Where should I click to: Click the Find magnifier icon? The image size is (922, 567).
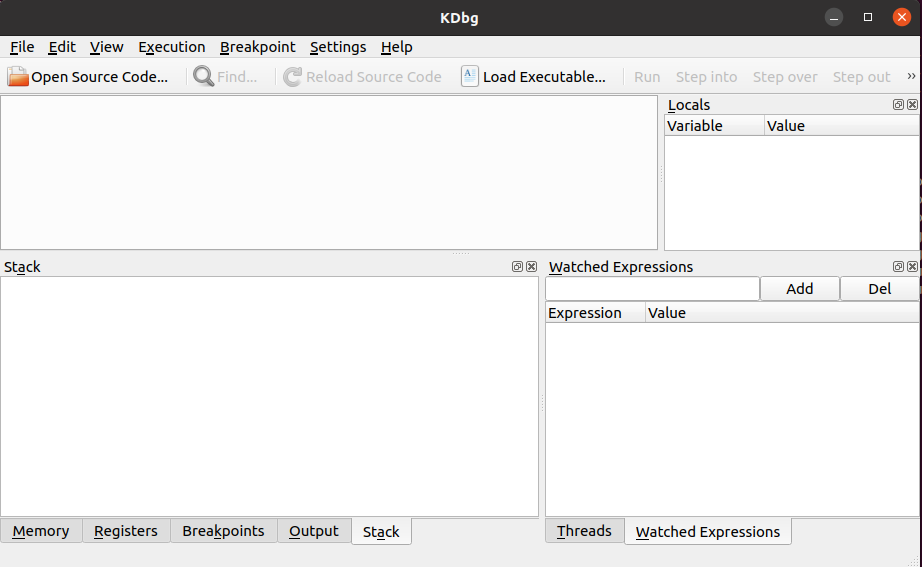point(203,76)
